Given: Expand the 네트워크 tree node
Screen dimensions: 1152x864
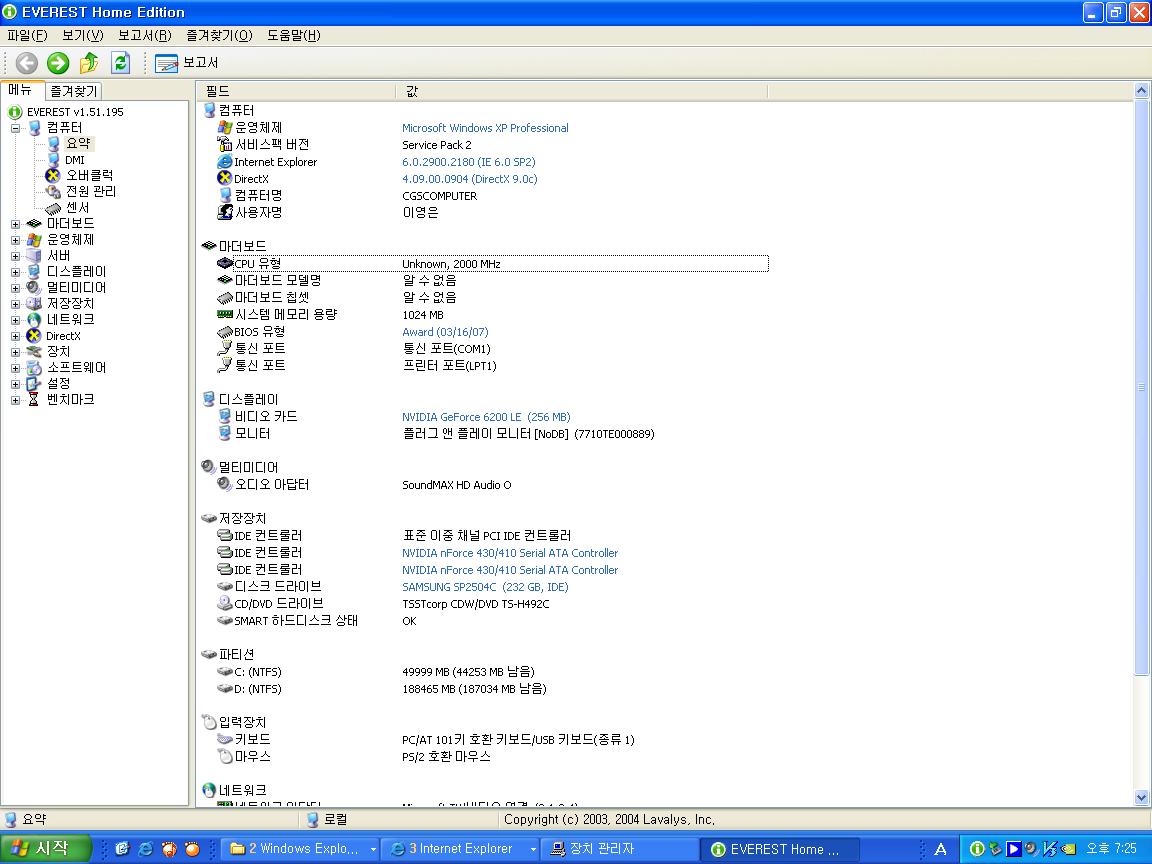Looking at the screenshot, I should [x=15, y=320].
